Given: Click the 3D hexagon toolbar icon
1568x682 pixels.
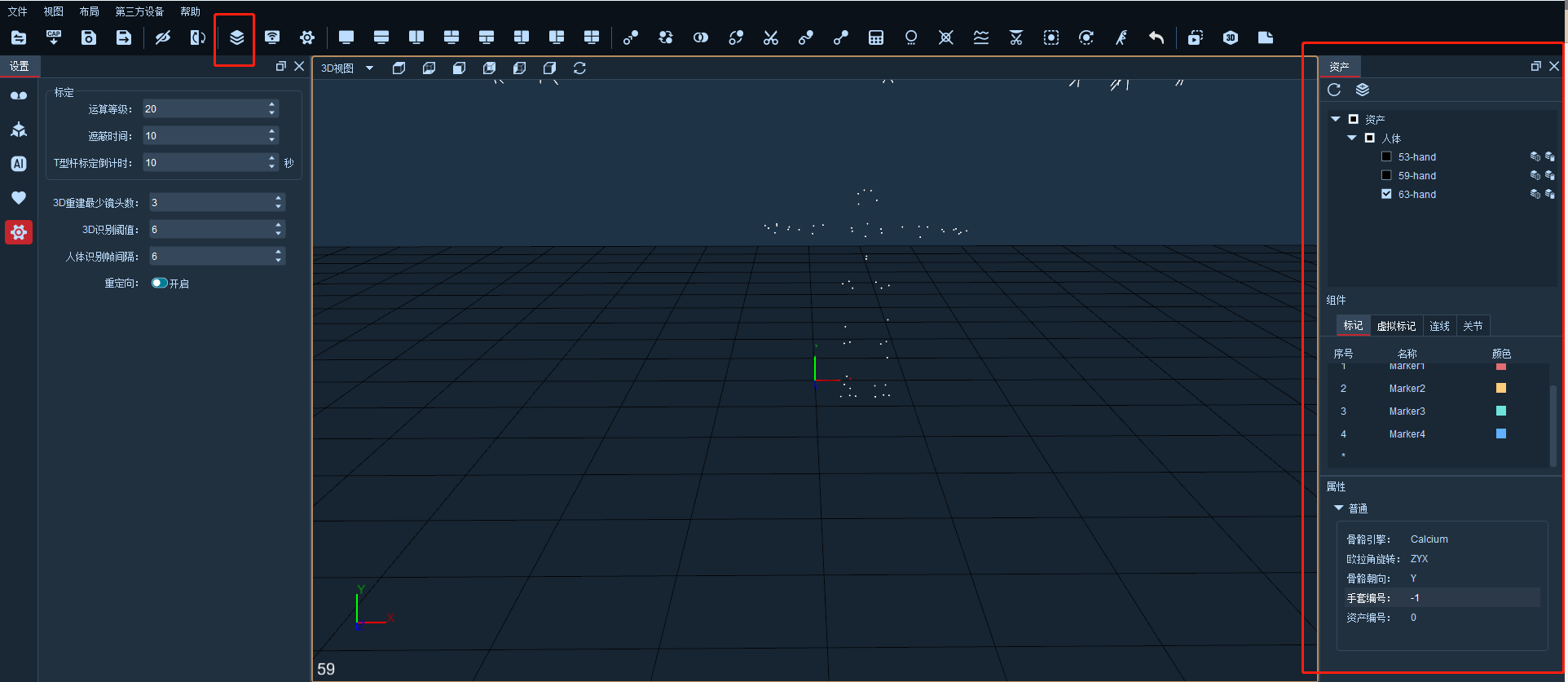Looking at the screenshot, I should tap(1231, 37).
